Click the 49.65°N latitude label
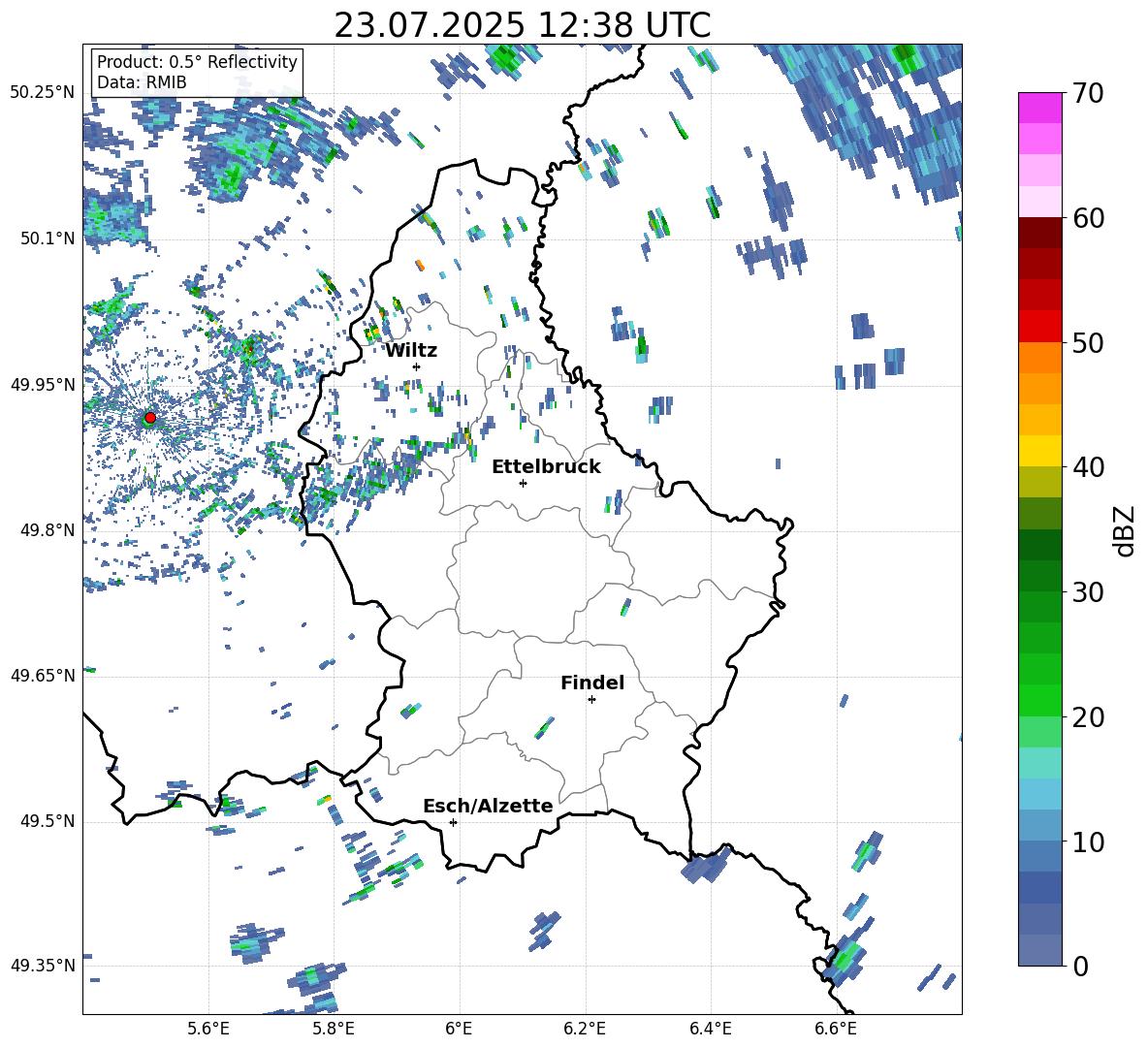The image size is (1148, 1048). coord(43,676)
